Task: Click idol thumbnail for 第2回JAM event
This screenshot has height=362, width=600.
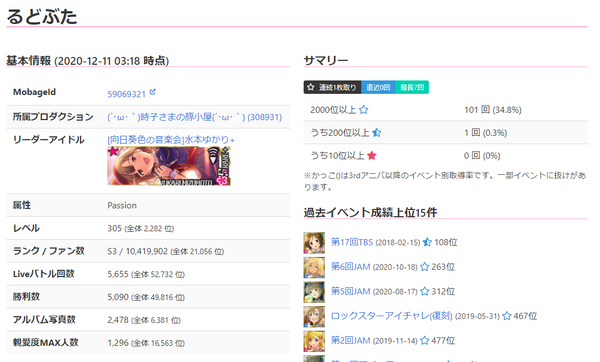Action: coord(314,341)
